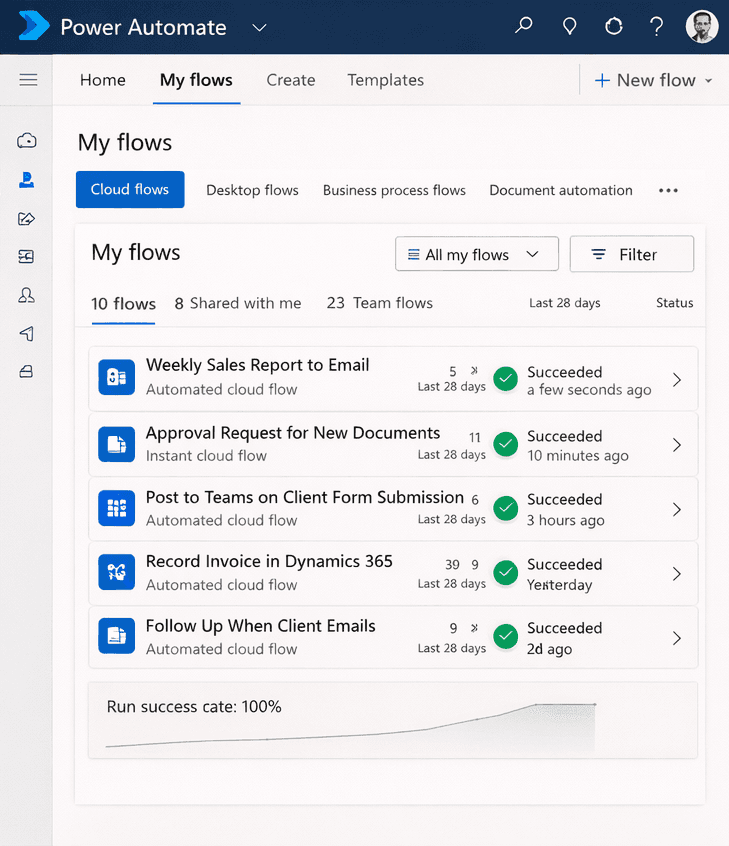Show the 10 flows list tab
The width and height of the screenshot is (729, 846).
124,304
